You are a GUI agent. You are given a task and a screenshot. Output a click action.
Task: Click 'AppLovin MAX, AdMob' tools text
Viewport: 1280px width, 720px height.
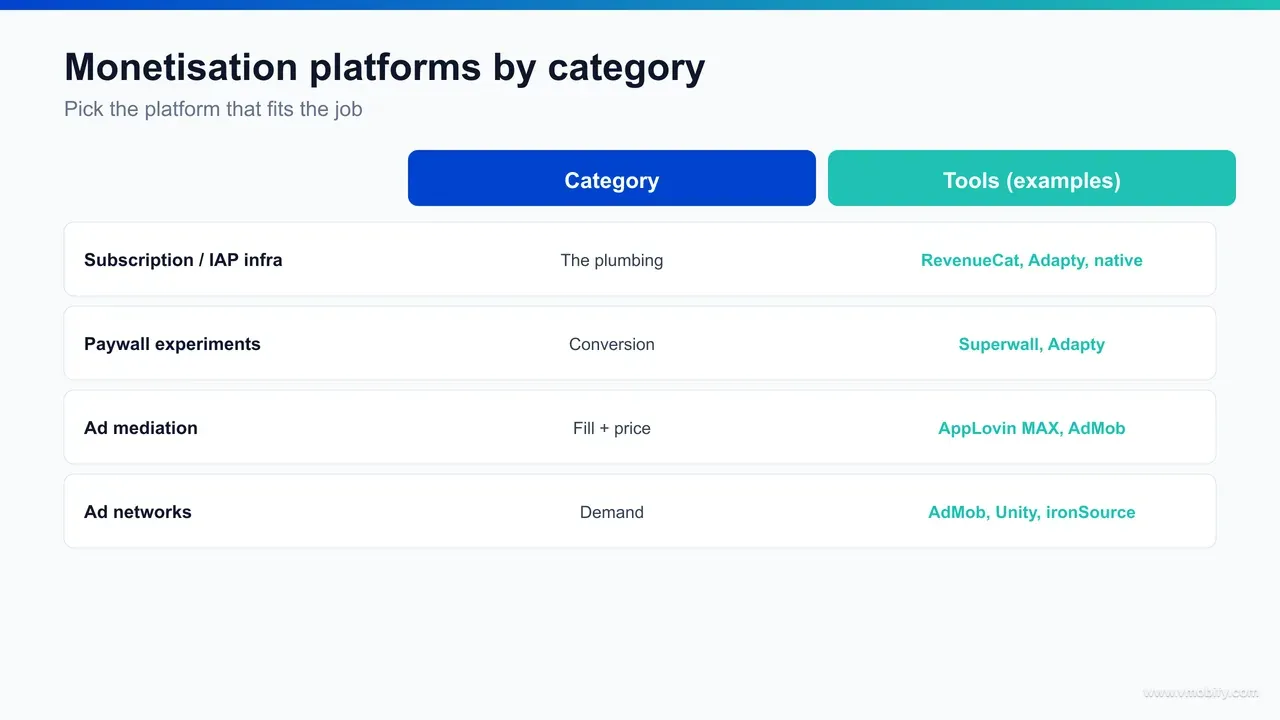point(1032,428)
